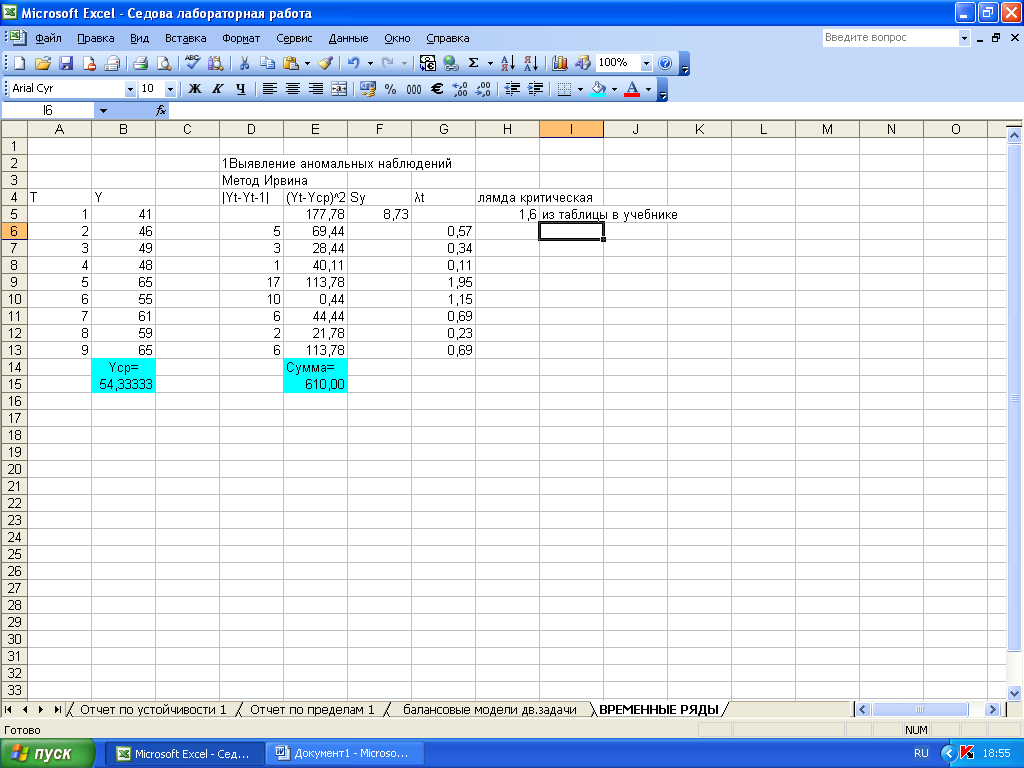1024x768 pixels.
Task: Open the Файл menu
Action: (48, 38)
